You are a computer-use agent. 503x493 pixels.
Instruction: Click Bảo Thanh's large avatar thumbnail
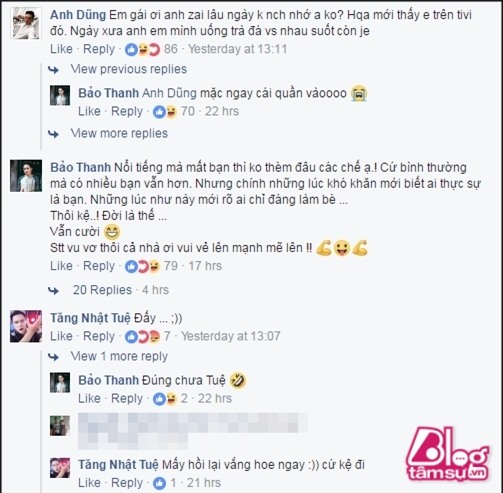26,176
